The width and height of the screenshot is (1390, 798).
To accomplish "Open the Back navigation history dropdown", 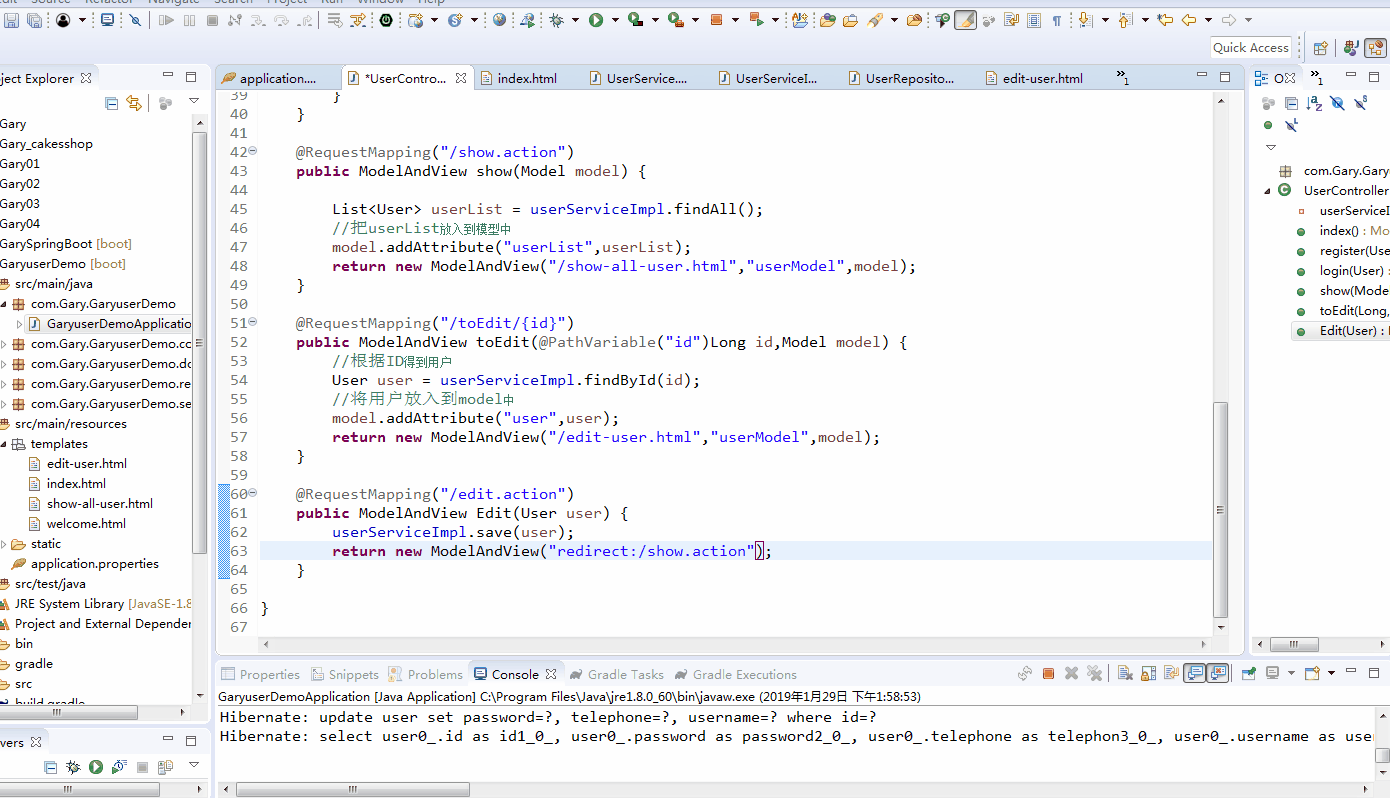I will coord(1208,20).
